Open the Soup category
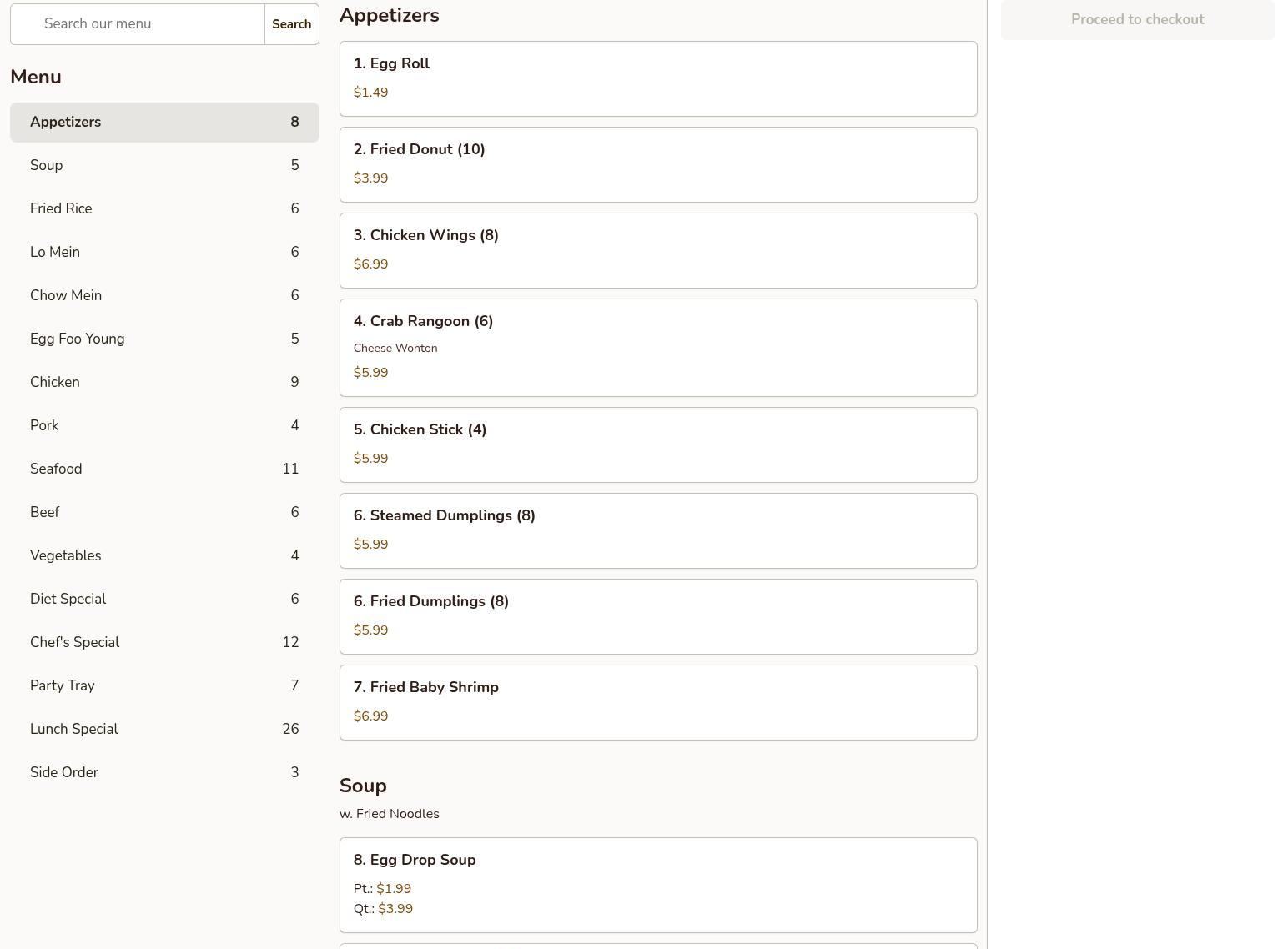The image size is (1288, 949). [x=164, y=166]
